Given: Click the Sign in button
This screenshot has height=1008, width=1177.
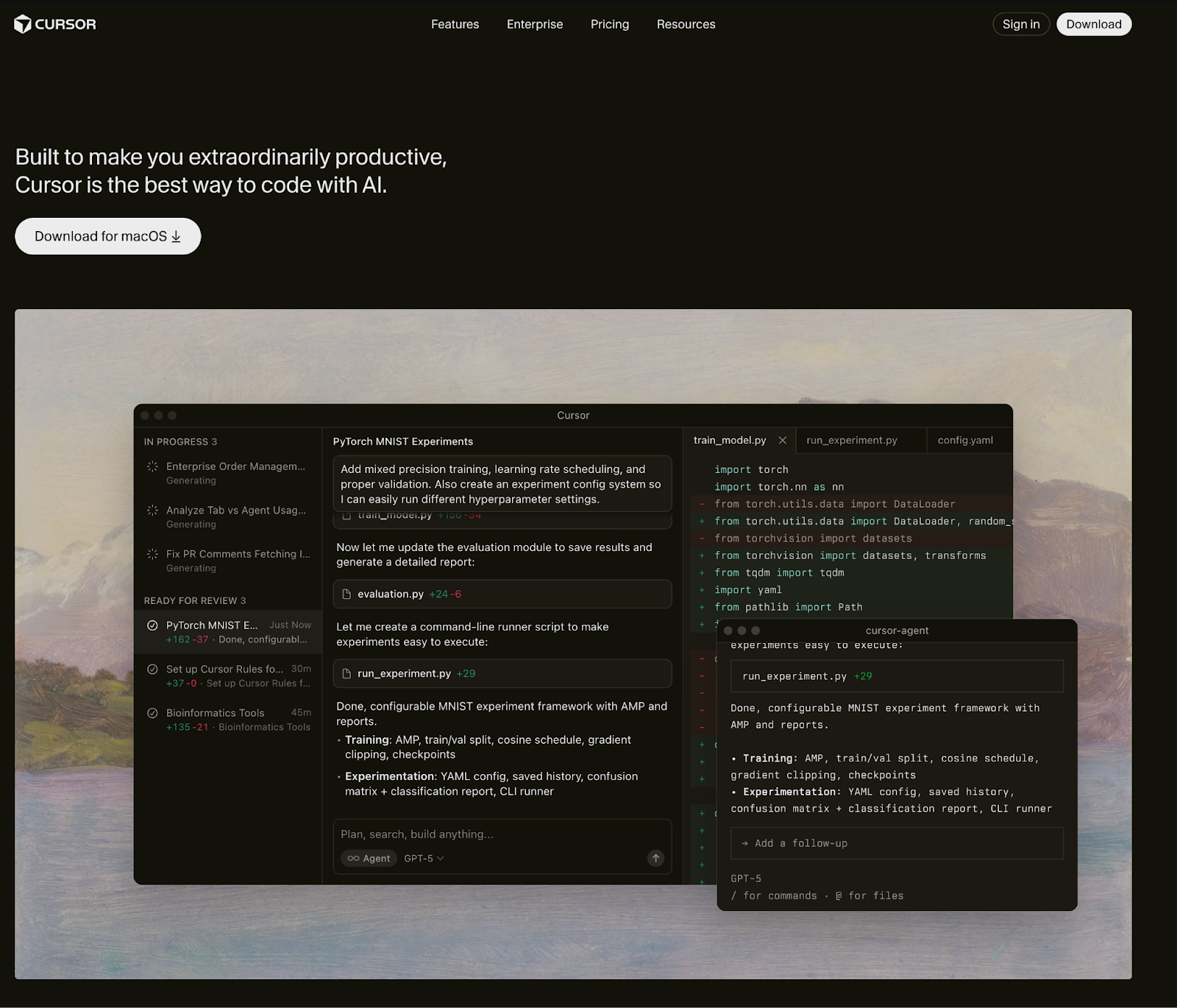Looking at the screenshot, I should [x=1021, y=24].
